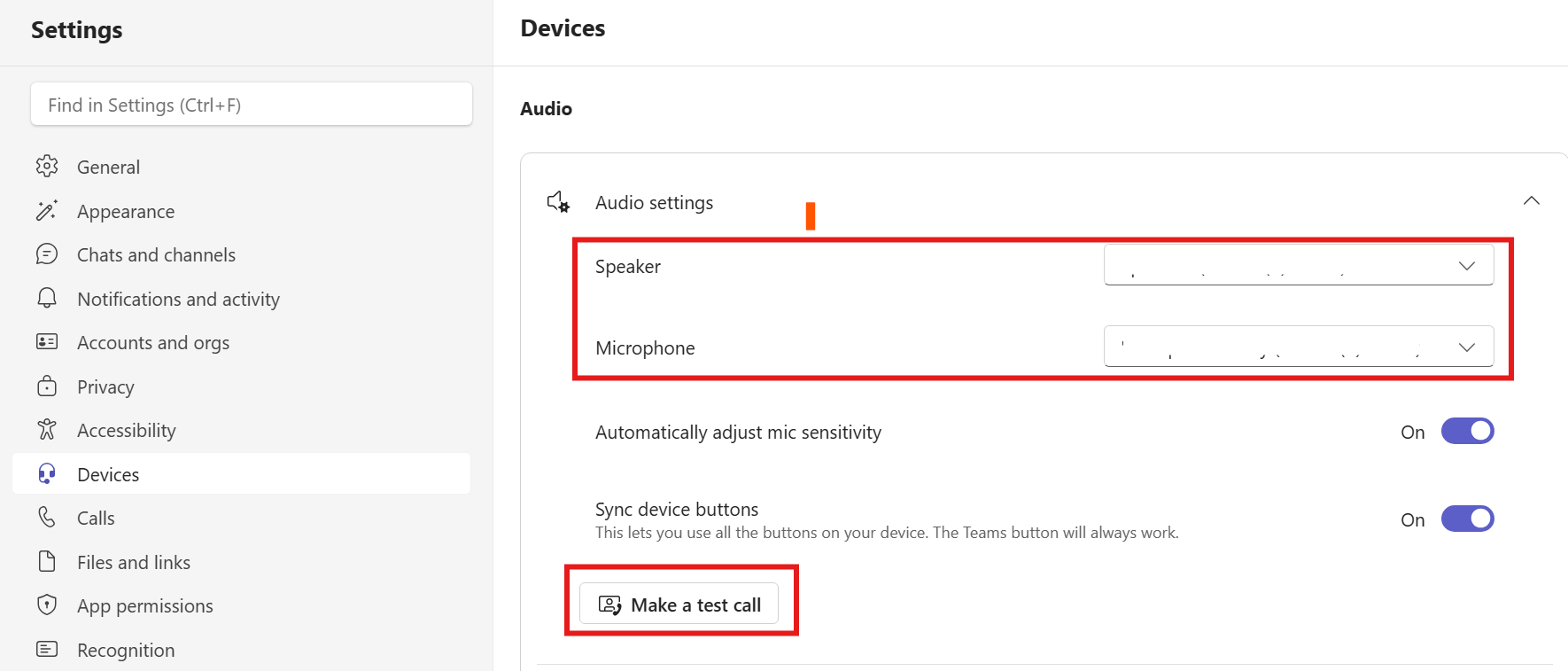Image resolution: width=1568 pixels, height=671 pixels.
Task: Click the App permissions shield icon
Action: 47,605
